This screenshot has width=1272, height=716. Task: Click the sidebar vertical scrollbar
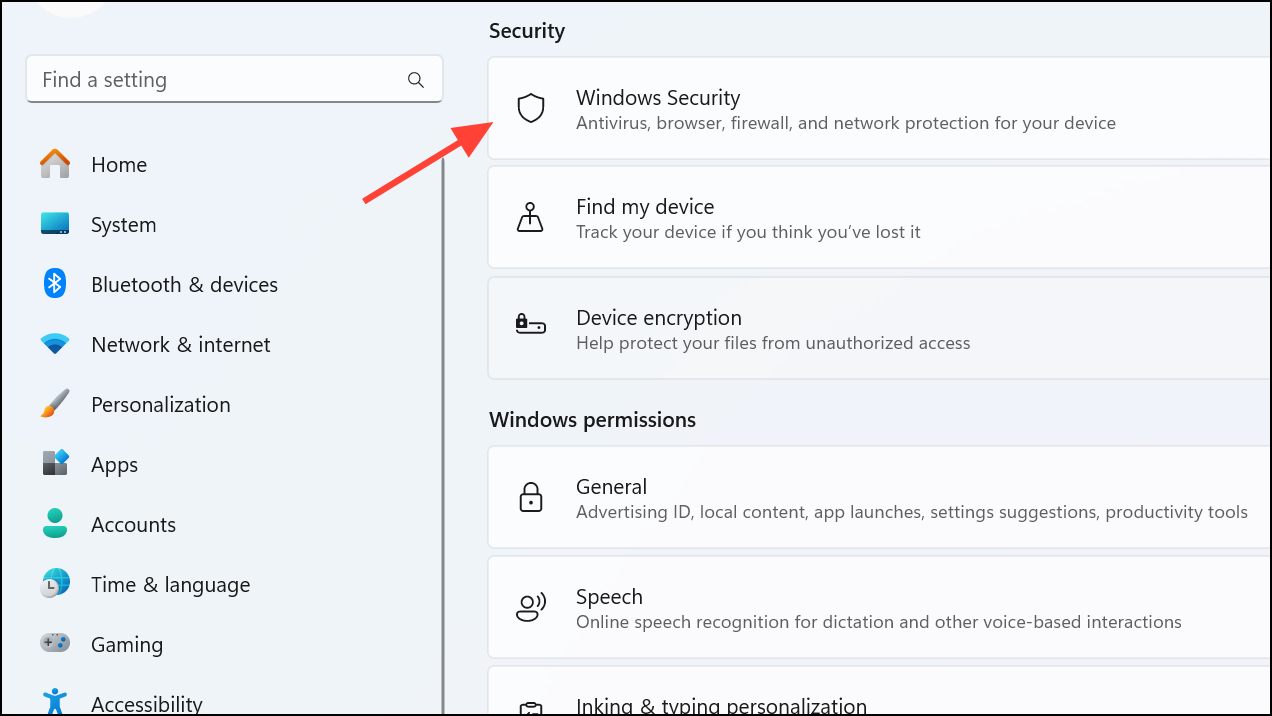pos(443,435)
